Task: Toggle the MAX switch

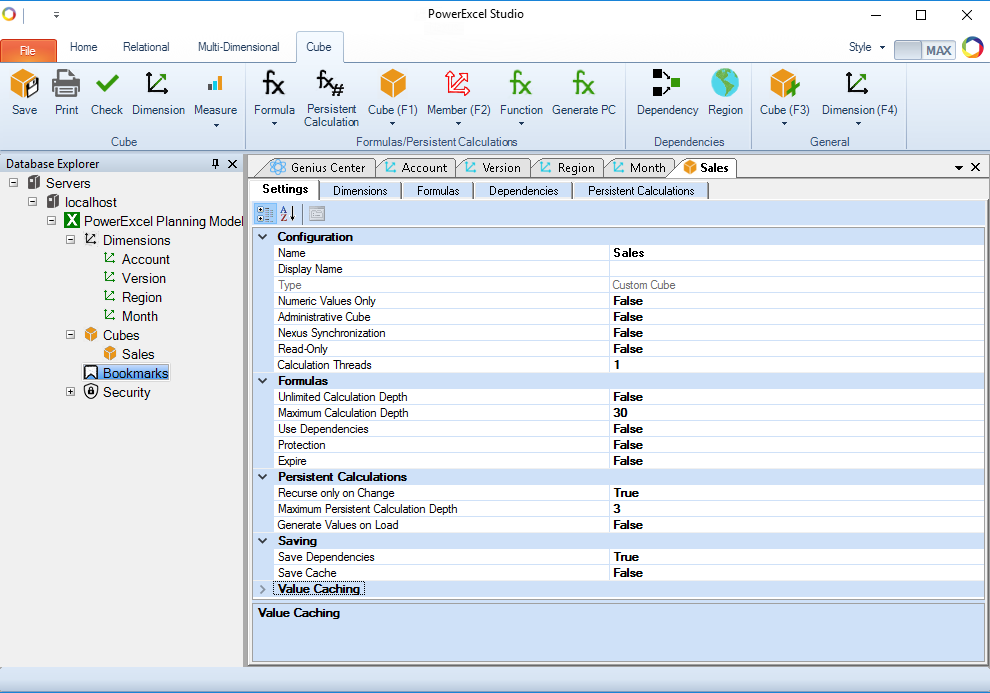Action: click(923, 50)
